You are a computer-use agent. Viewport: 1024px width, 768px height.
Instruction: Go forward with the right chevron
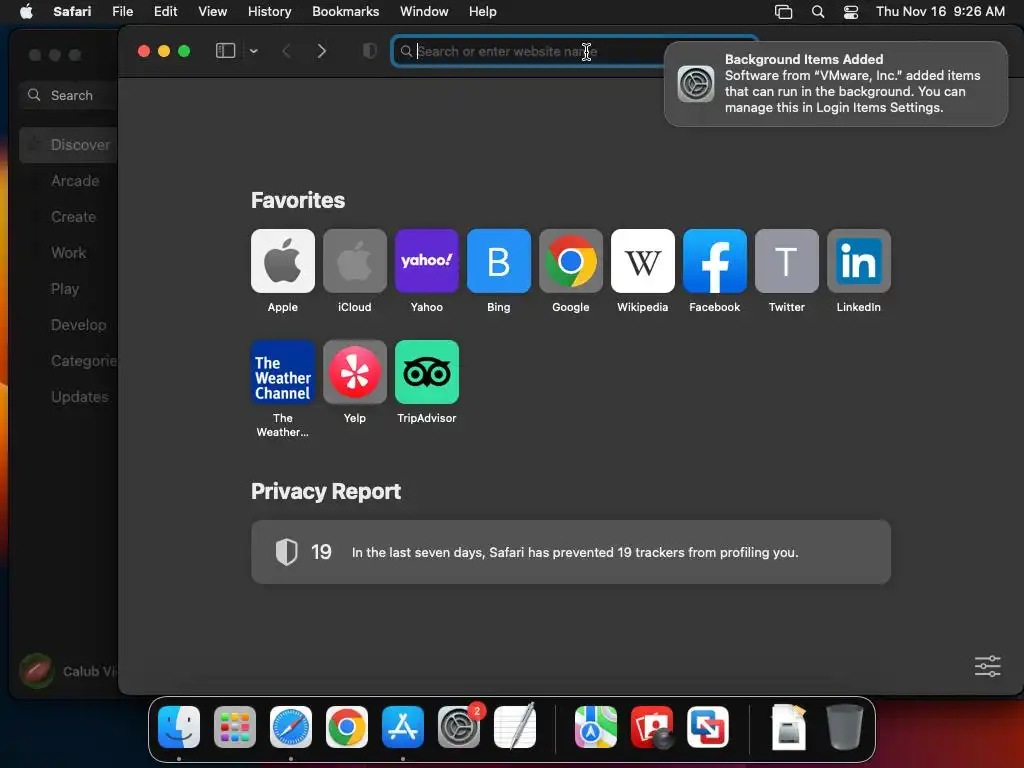click(321, 51)
